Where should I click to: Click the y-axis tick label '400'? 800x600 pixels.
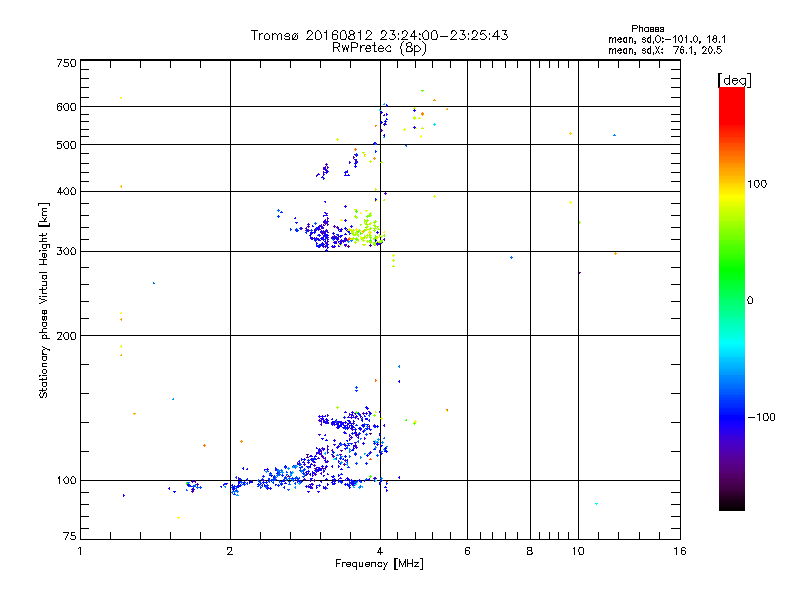tap(66, 191)
